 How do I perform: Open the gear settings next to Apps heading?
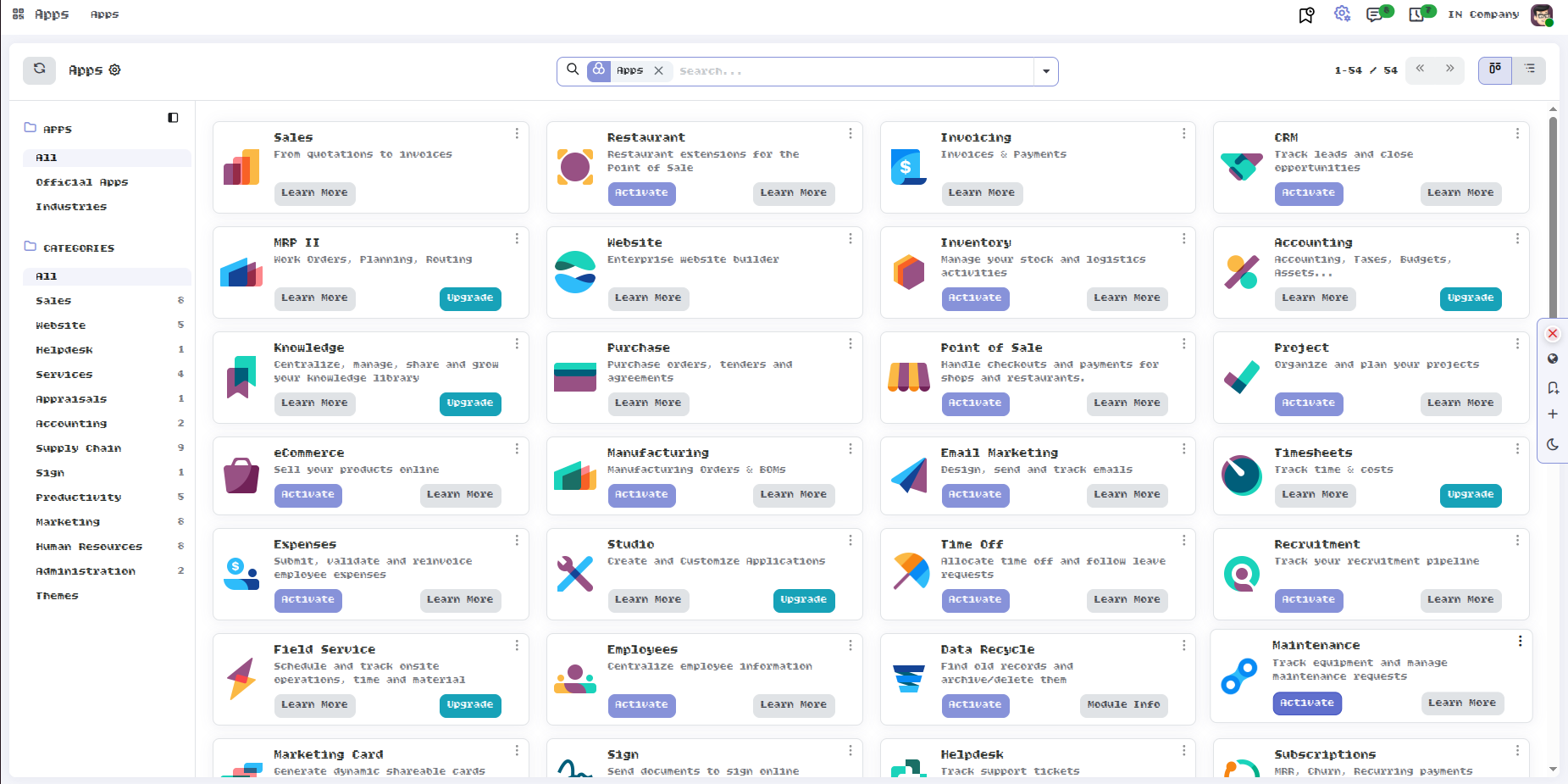coord(115,70)
